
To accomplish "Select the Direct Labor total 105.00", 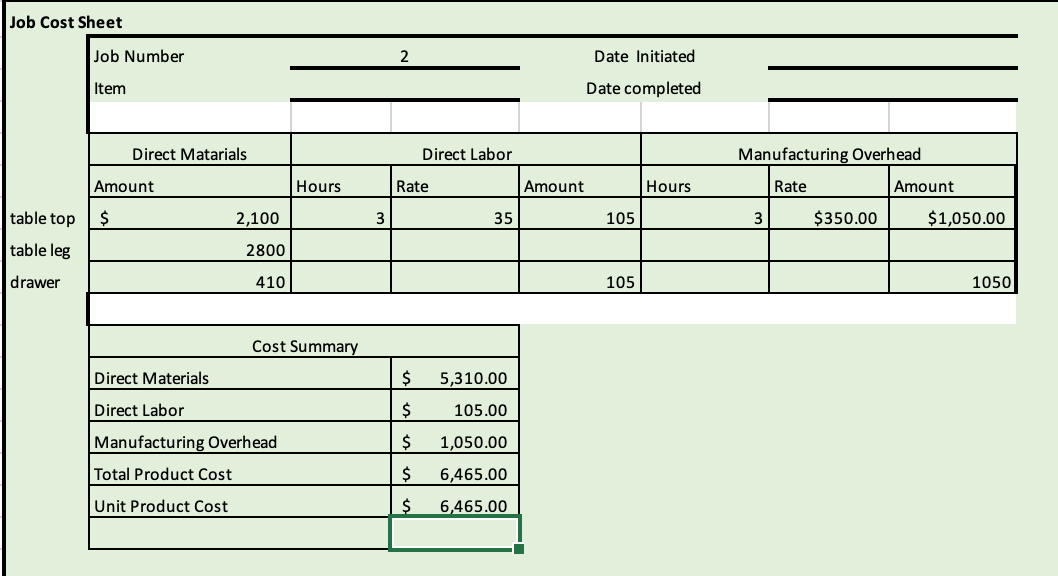I will pyautogui.click(x=455, y=405).
